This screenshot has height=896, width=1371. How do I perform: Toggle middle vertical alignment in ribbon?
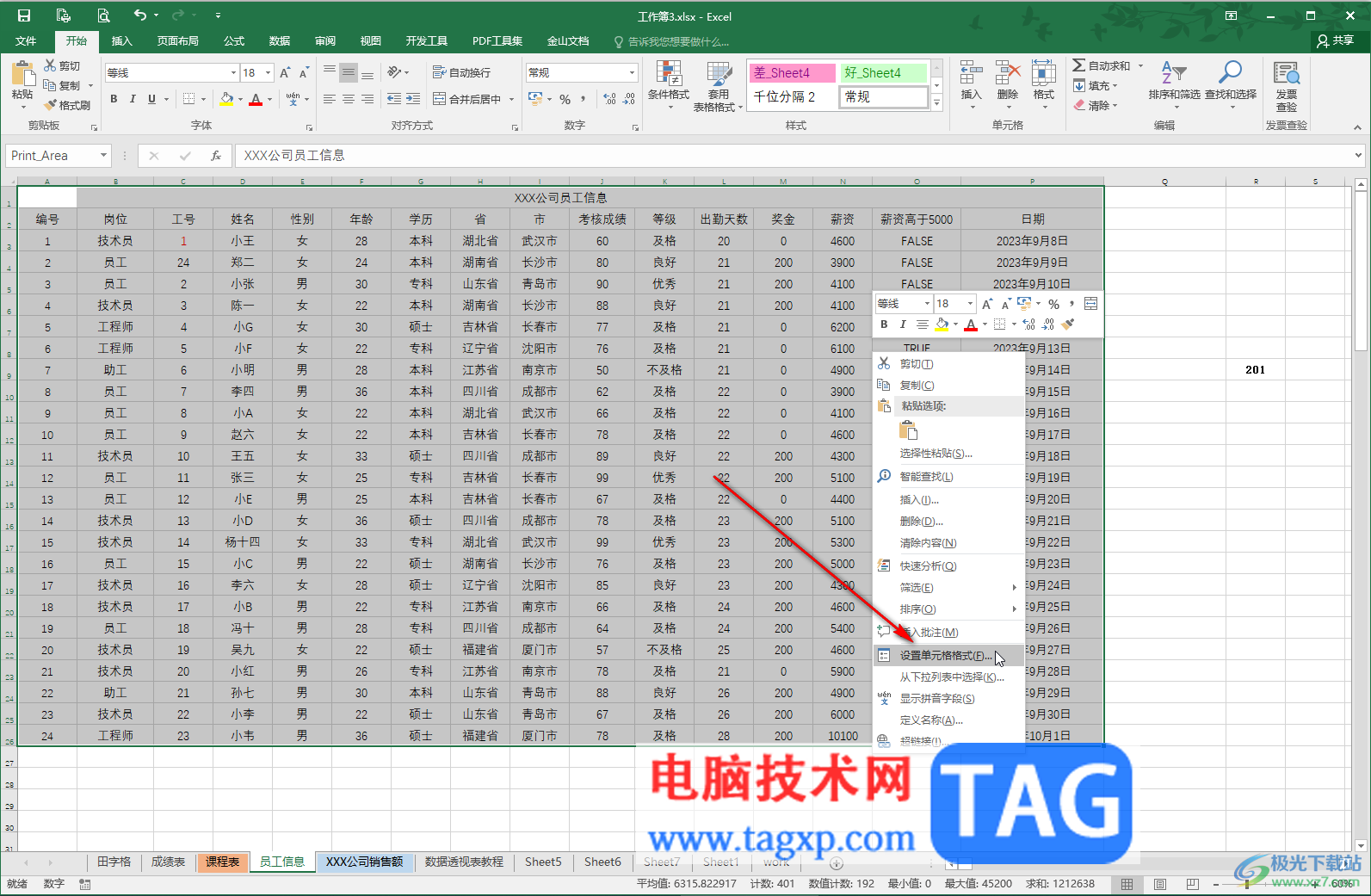(348, 72)
